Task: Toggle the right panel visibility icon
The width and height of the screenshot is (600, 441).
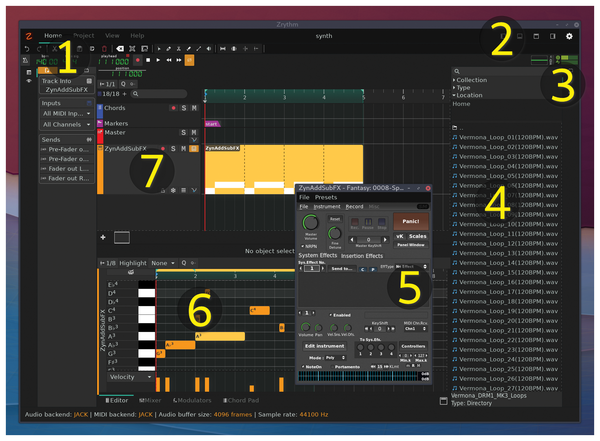Action: pos(553,36)
